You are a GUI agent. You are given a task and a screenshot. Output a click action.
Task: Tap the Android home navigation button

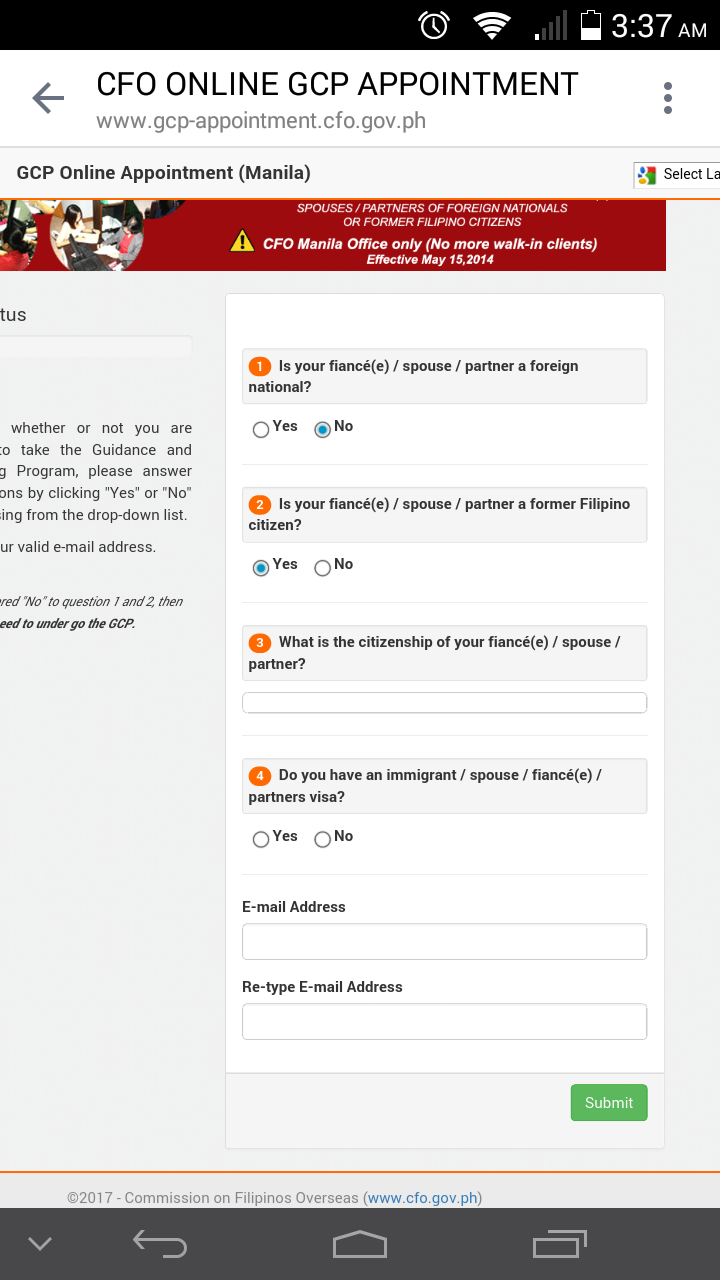[x=360, y=1244]
